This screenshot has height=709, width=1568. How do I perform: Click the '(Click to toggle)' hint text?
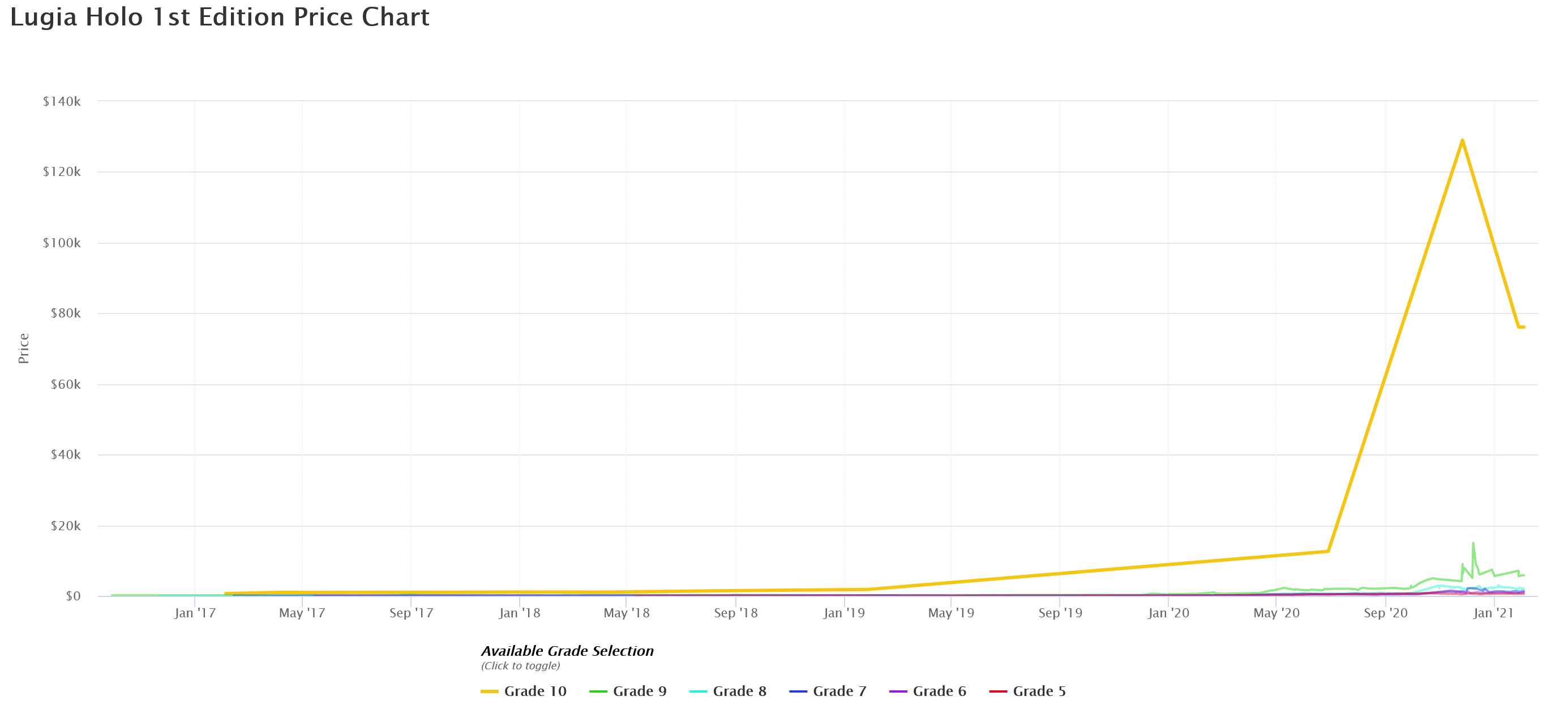click(520, 666)
